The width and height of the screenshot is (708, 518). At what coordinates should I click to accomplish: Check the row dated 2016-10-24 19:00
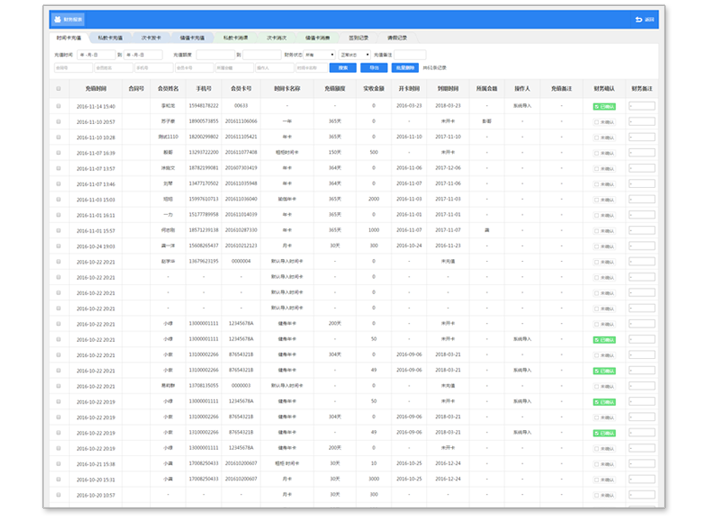[58, 245]
